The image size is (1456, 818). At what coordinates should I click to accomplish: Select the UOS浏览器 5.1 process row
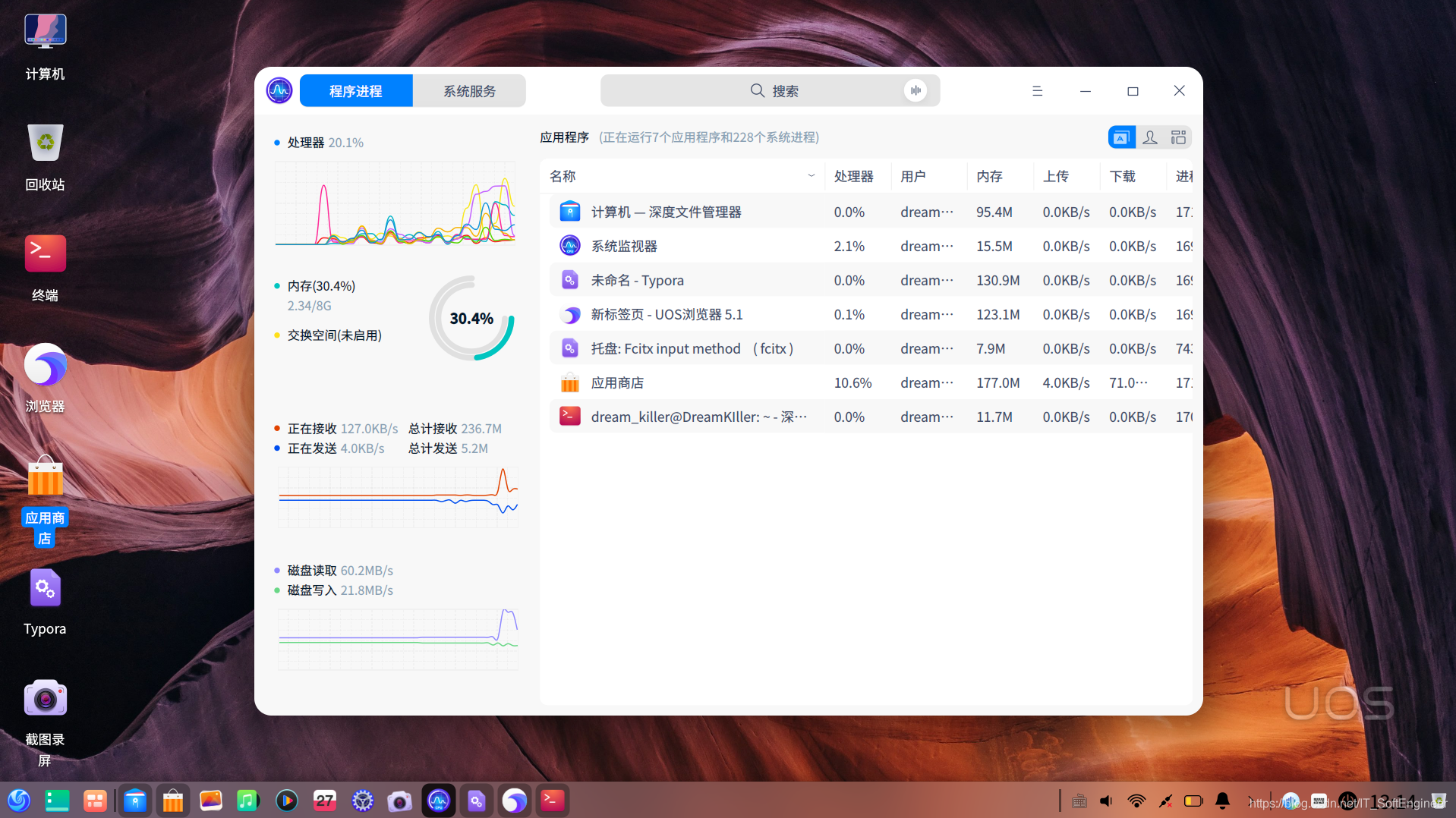871,314
